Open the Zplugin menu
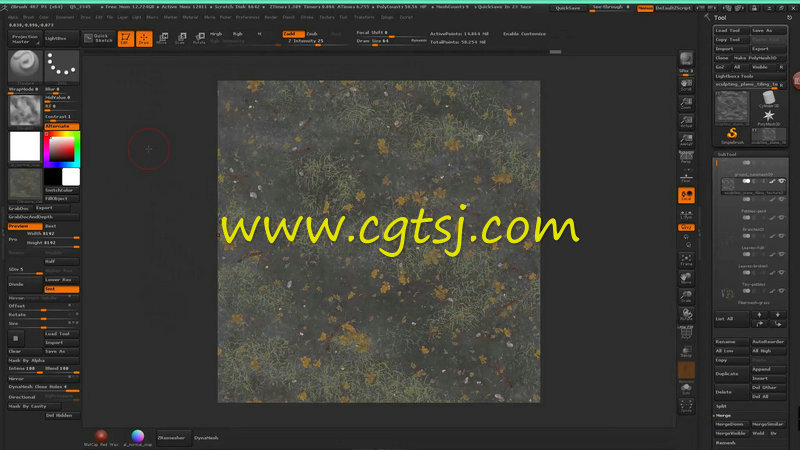 tap(387, 17)
